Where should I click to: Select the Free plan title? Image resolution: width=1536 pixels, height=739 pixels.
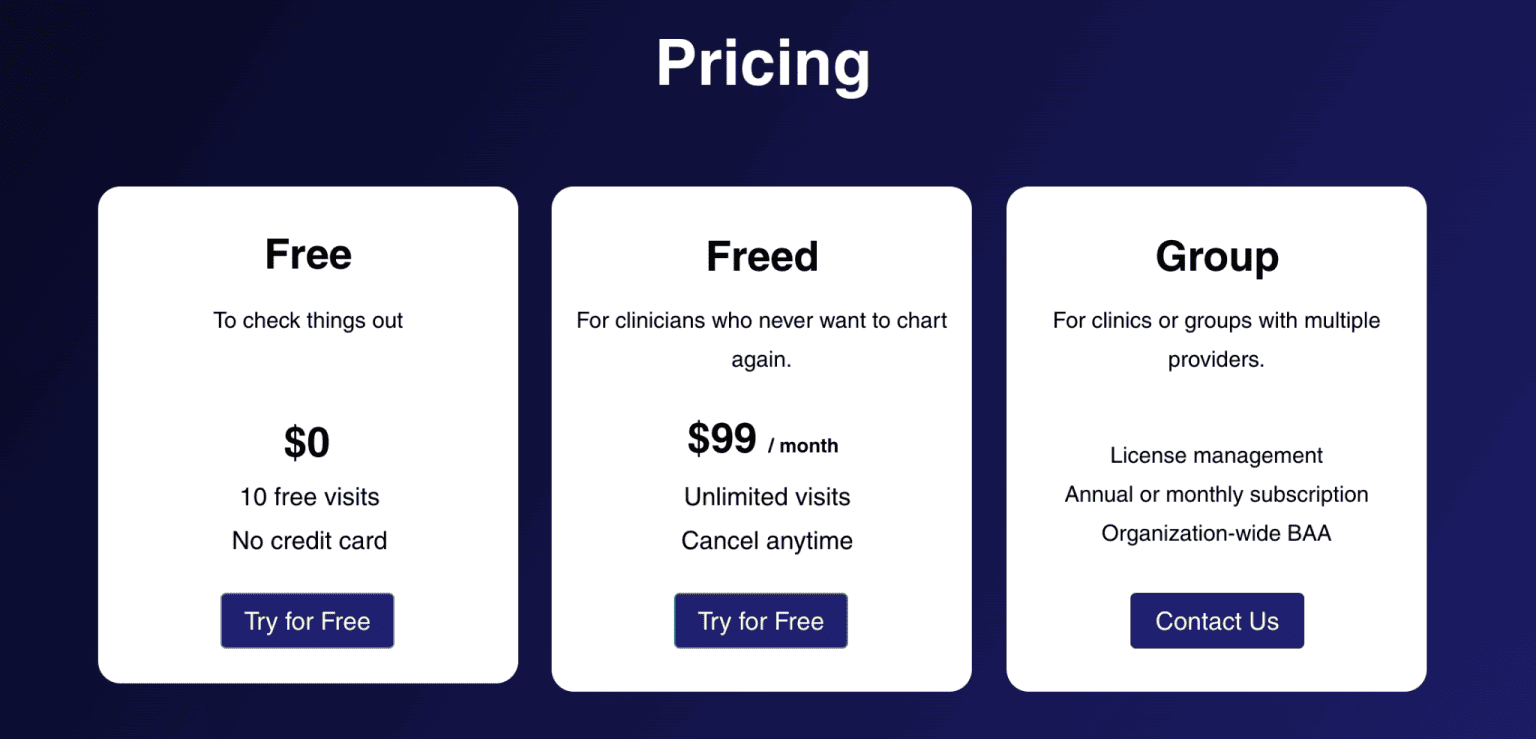pyautogui.click(x=308, y=254)
